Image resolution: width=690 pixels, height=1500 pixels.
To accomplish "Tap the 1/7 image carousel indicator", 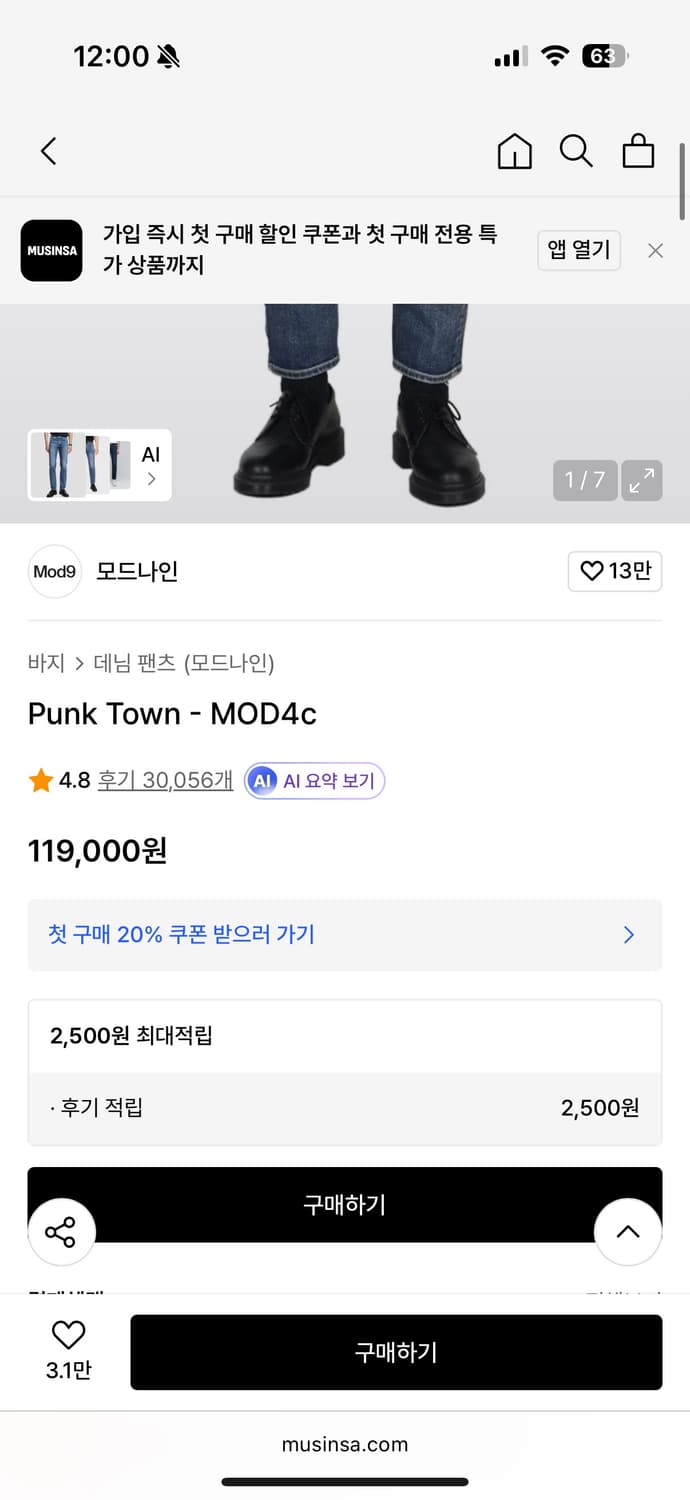I will coord(584,480).
